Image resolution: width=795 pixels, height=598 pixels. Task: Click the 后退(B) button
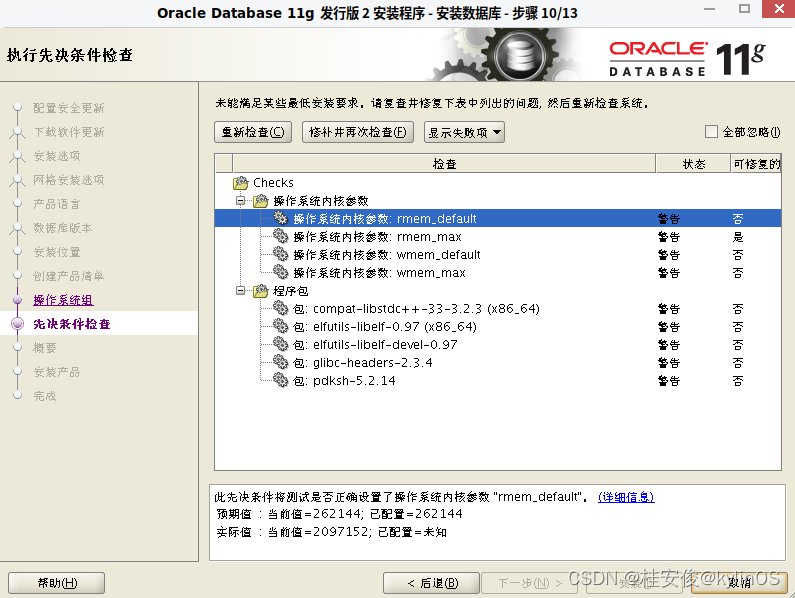[x=431, y=583]
